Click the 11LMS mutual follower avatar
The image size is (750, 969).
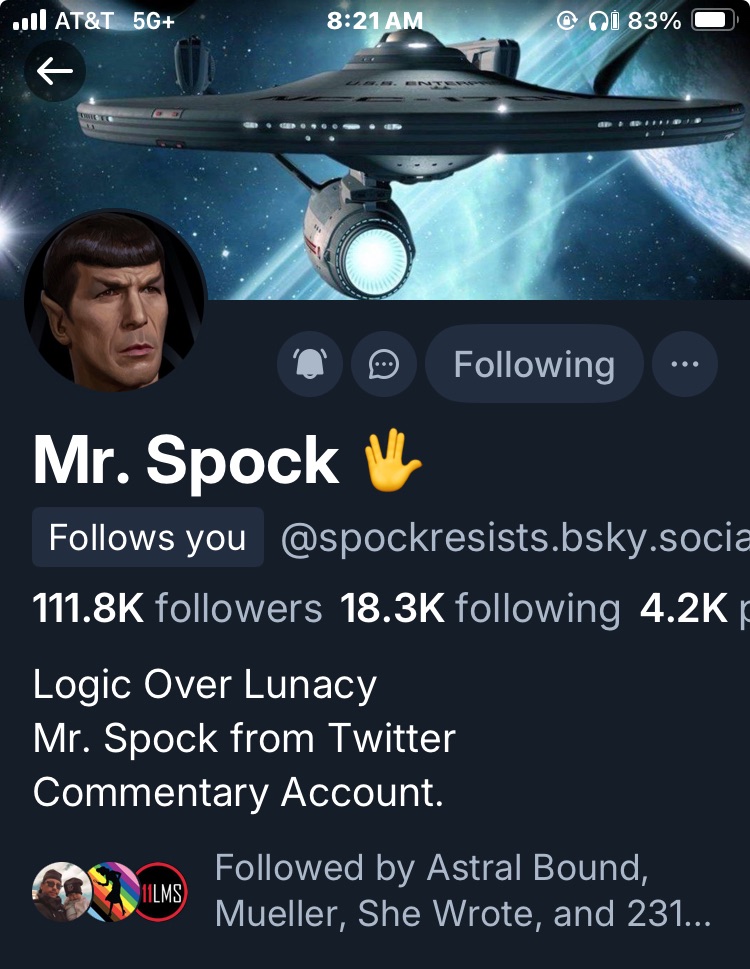161,890
